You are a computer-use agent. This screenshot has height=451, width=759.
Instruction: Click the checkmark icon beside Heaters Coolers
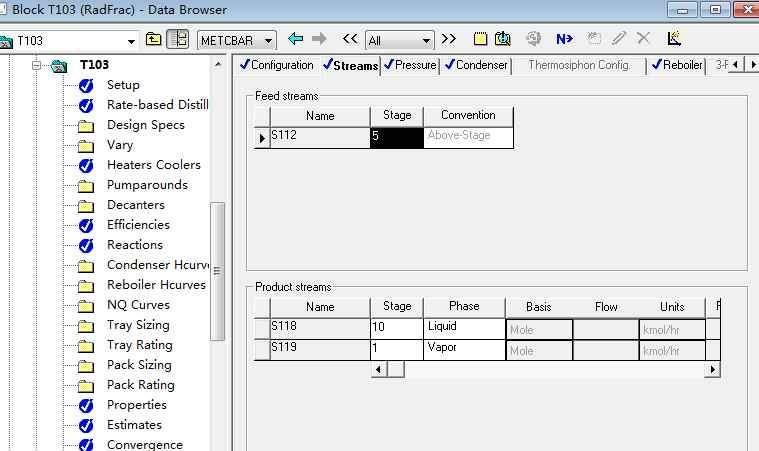[86, 165]
